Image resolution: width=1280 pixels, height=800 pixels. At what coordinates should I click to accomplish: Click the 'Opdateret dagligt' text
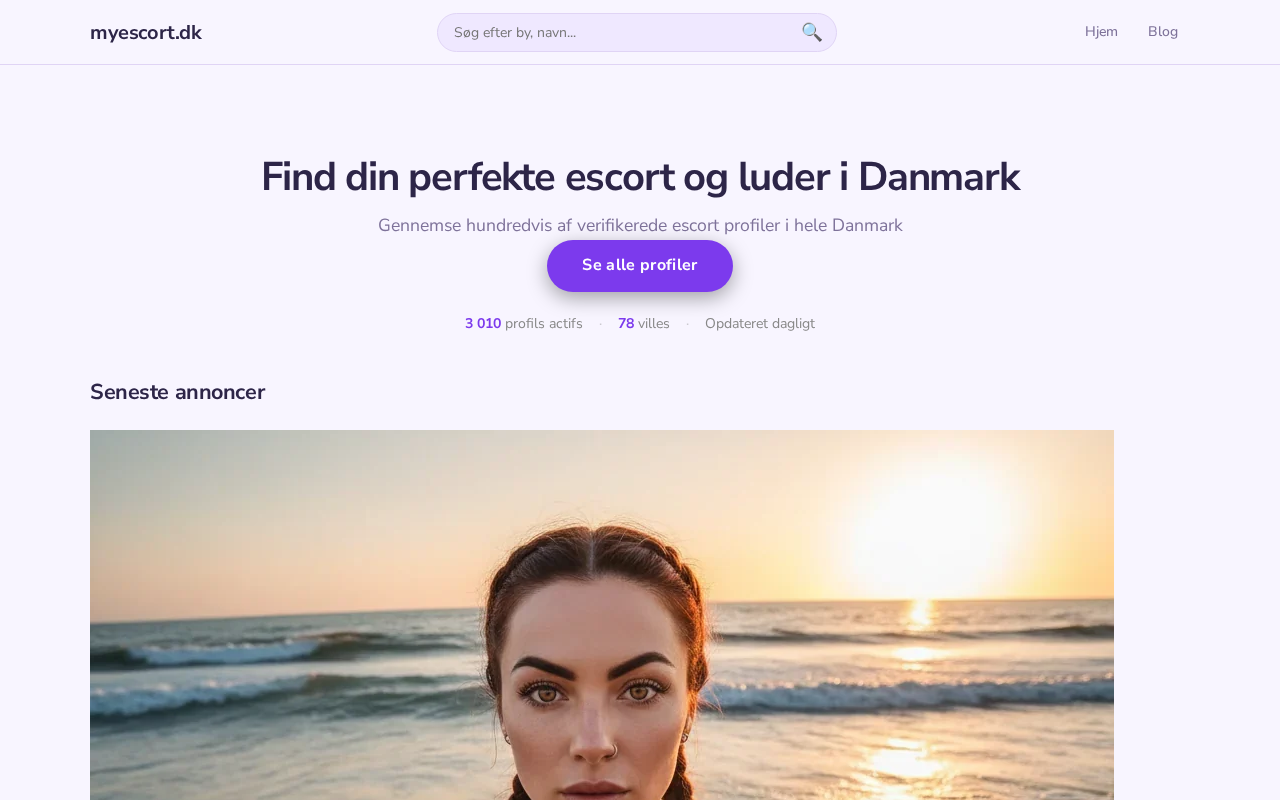click(x=760, y=323)
